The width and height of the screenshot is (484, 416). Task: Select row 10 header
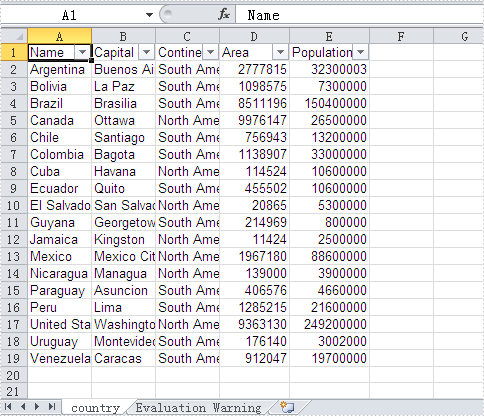(14, 205)
